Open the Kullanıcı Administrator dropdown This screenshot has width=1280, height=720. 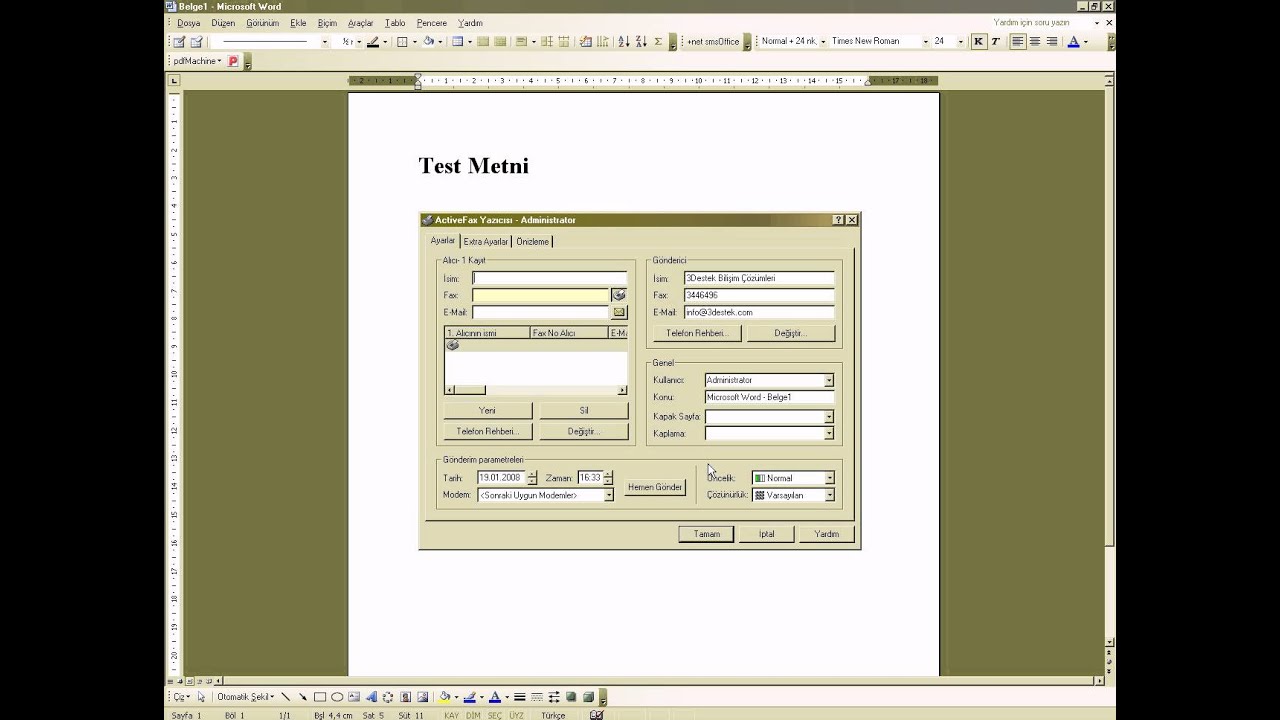(828, 380)
